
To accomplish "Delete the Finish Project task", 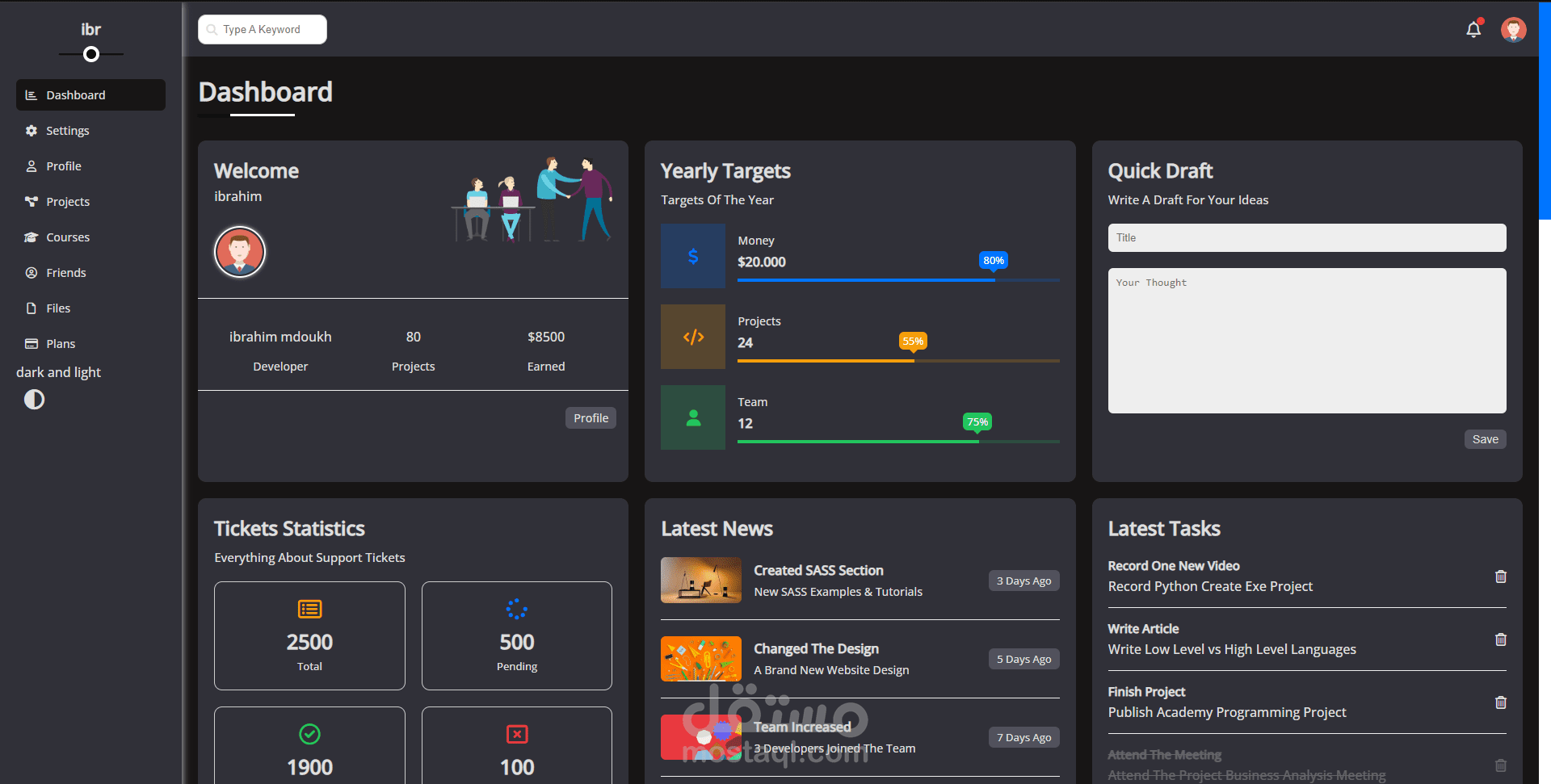I will tap(1501, 702).
